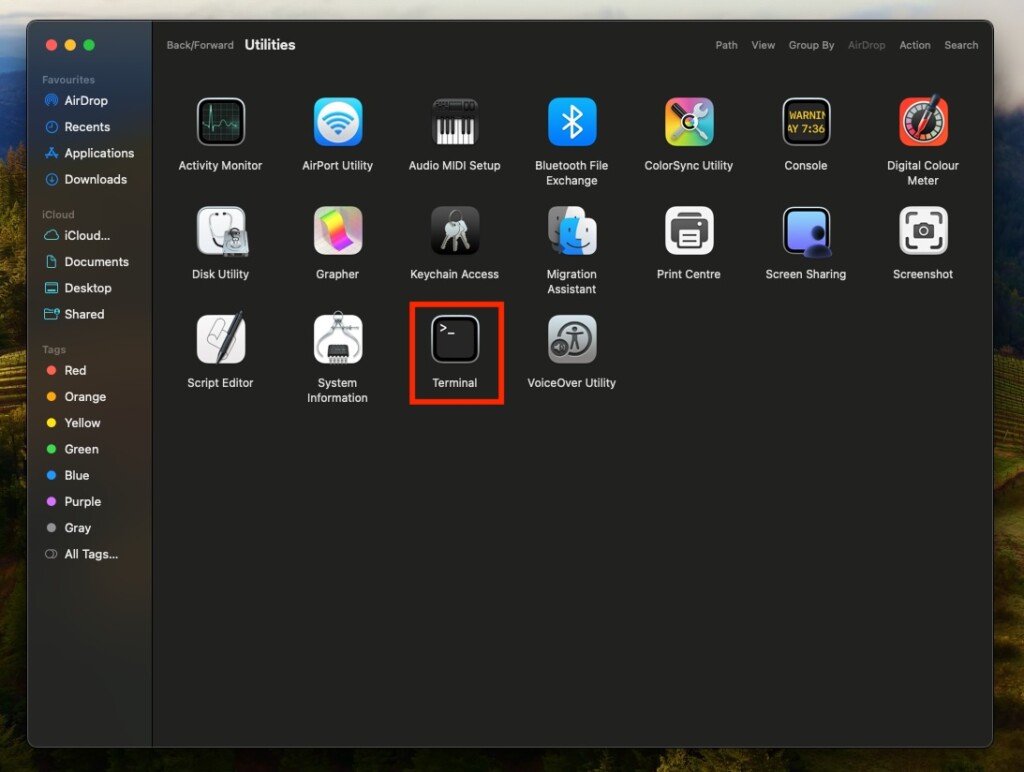Filter by the Red tag

[75, 370]
